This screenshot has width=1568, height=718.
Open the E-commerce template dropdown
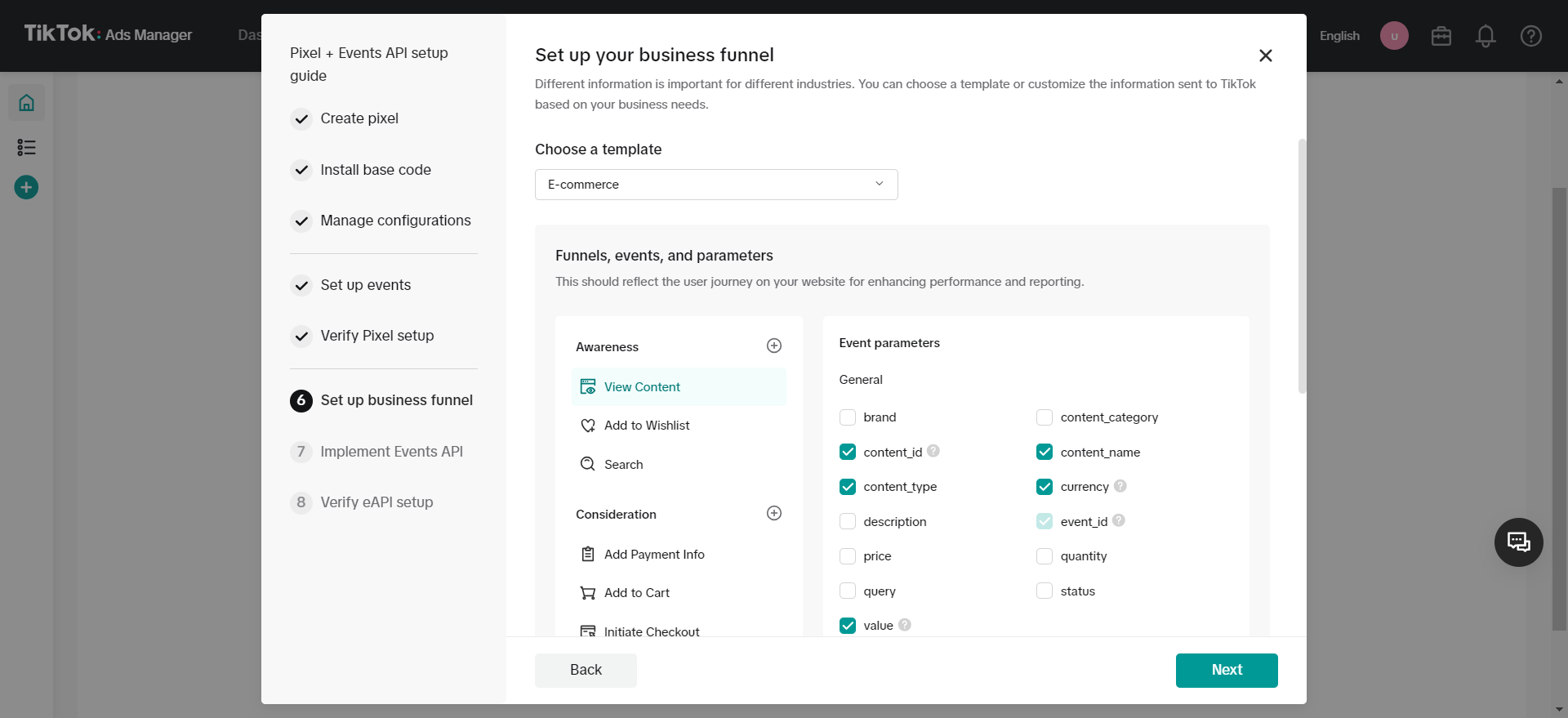click(715, 185)
